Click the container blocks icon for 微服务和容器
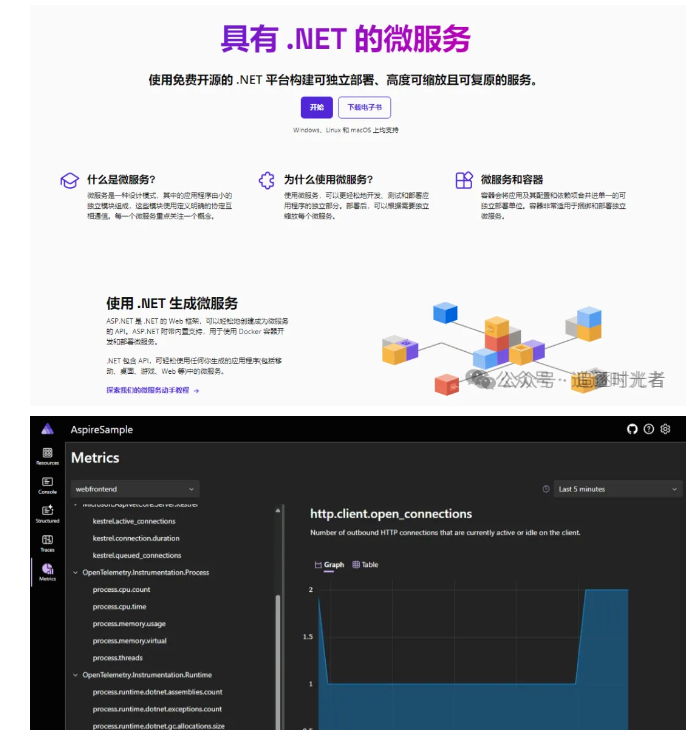700x730 pixels. point(464,180)
